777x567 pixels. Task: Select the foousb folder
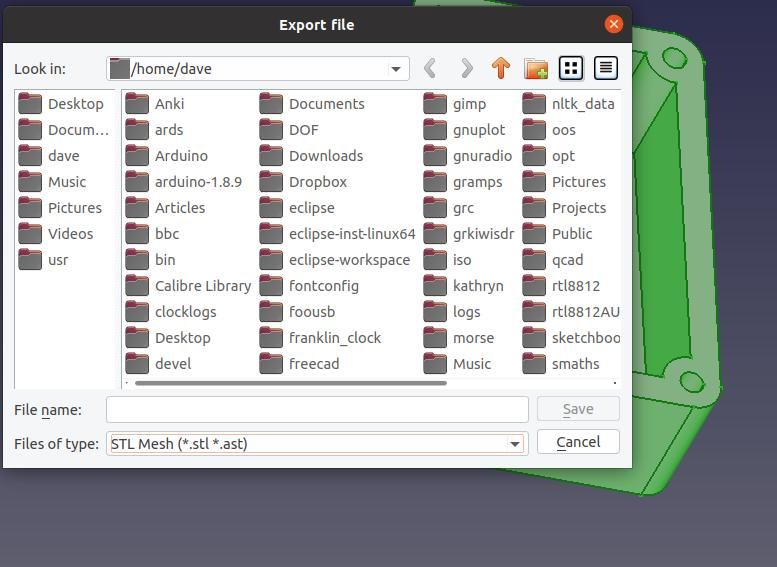tap(297, 312)
